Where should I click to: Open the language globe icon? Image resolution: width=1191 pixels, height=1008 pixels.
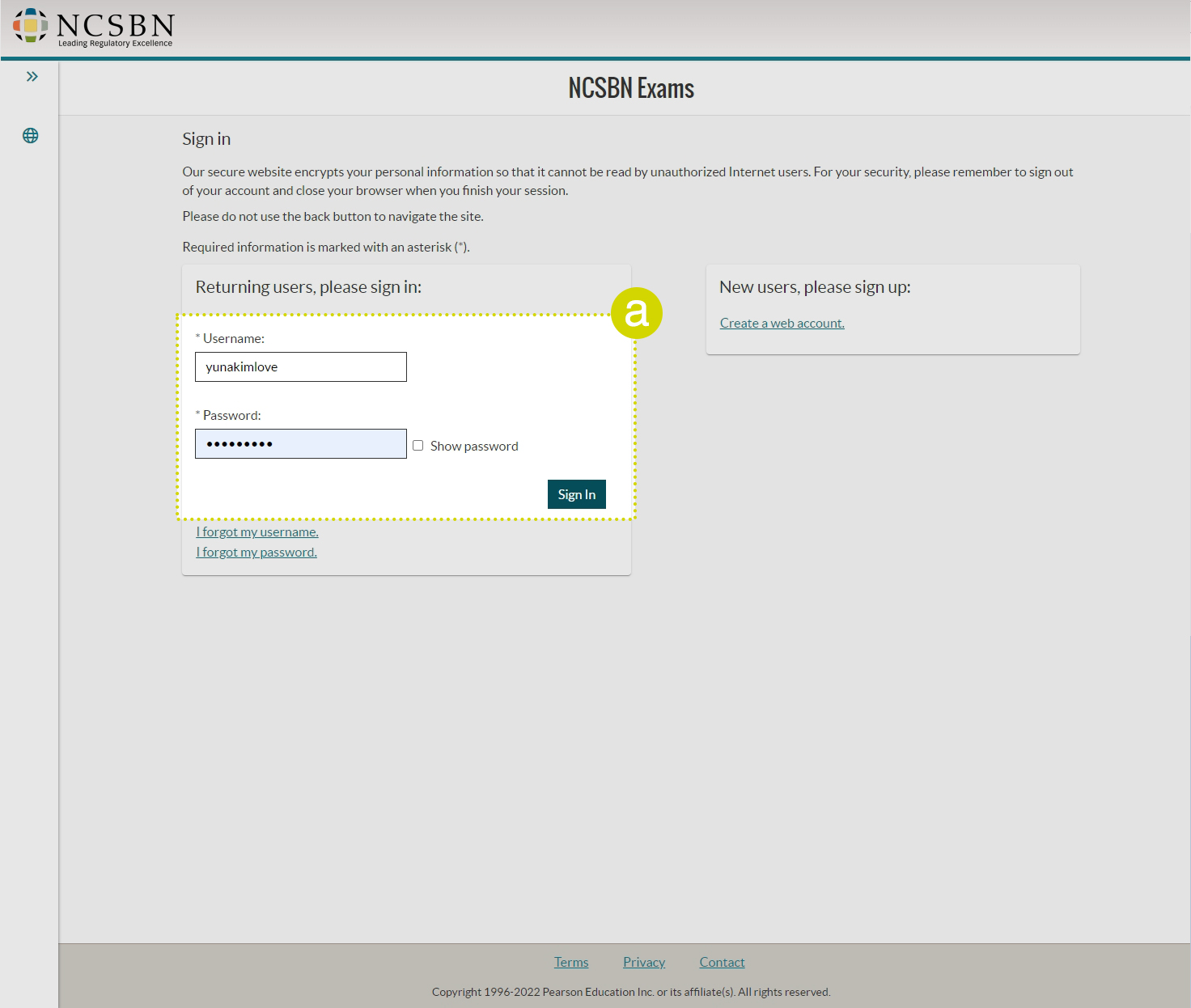30,136
